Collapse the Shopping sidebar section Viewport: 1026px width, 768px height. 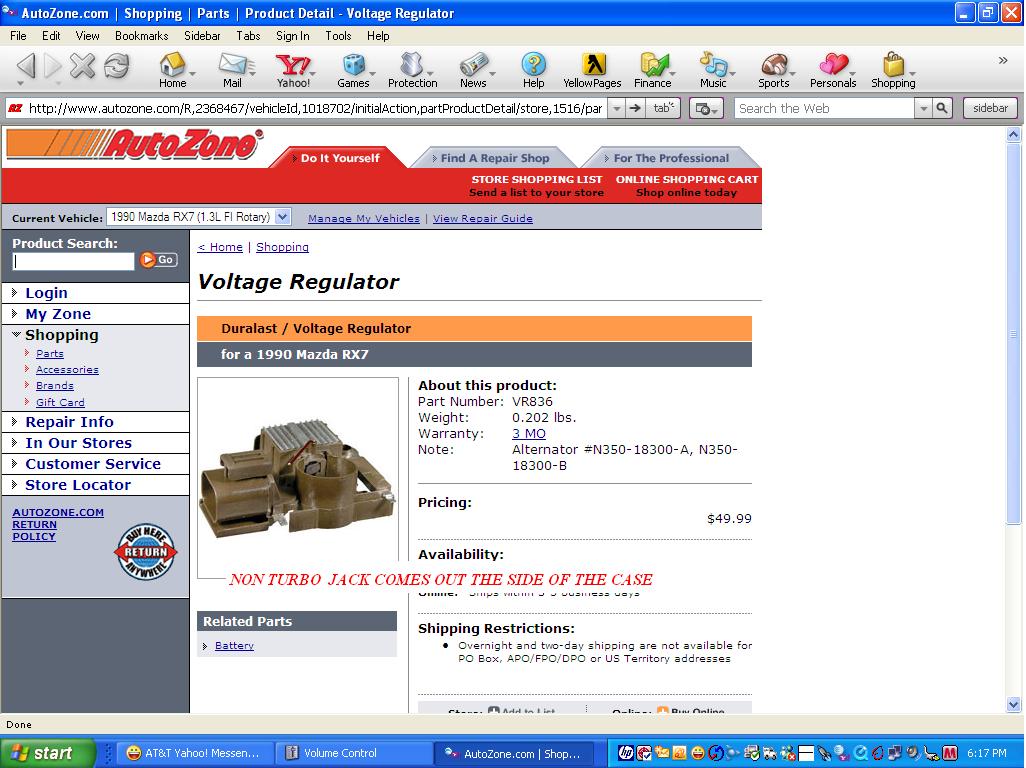click(16, 335)
